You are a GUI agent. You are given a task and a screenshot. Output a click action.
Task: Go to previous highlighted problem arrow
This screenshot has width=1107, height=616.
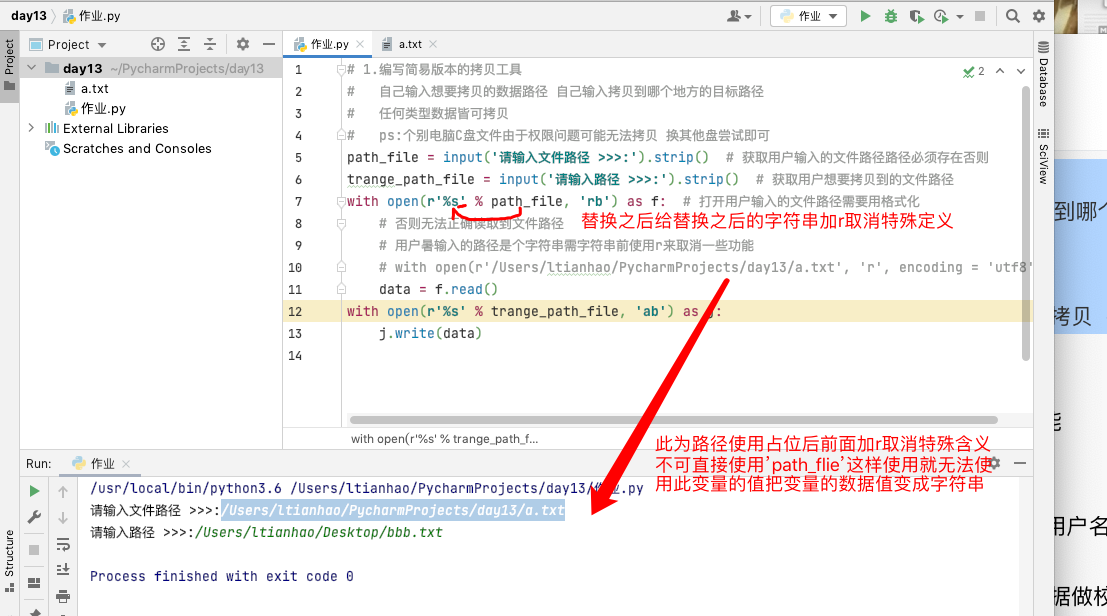[x=1000, y=71]
